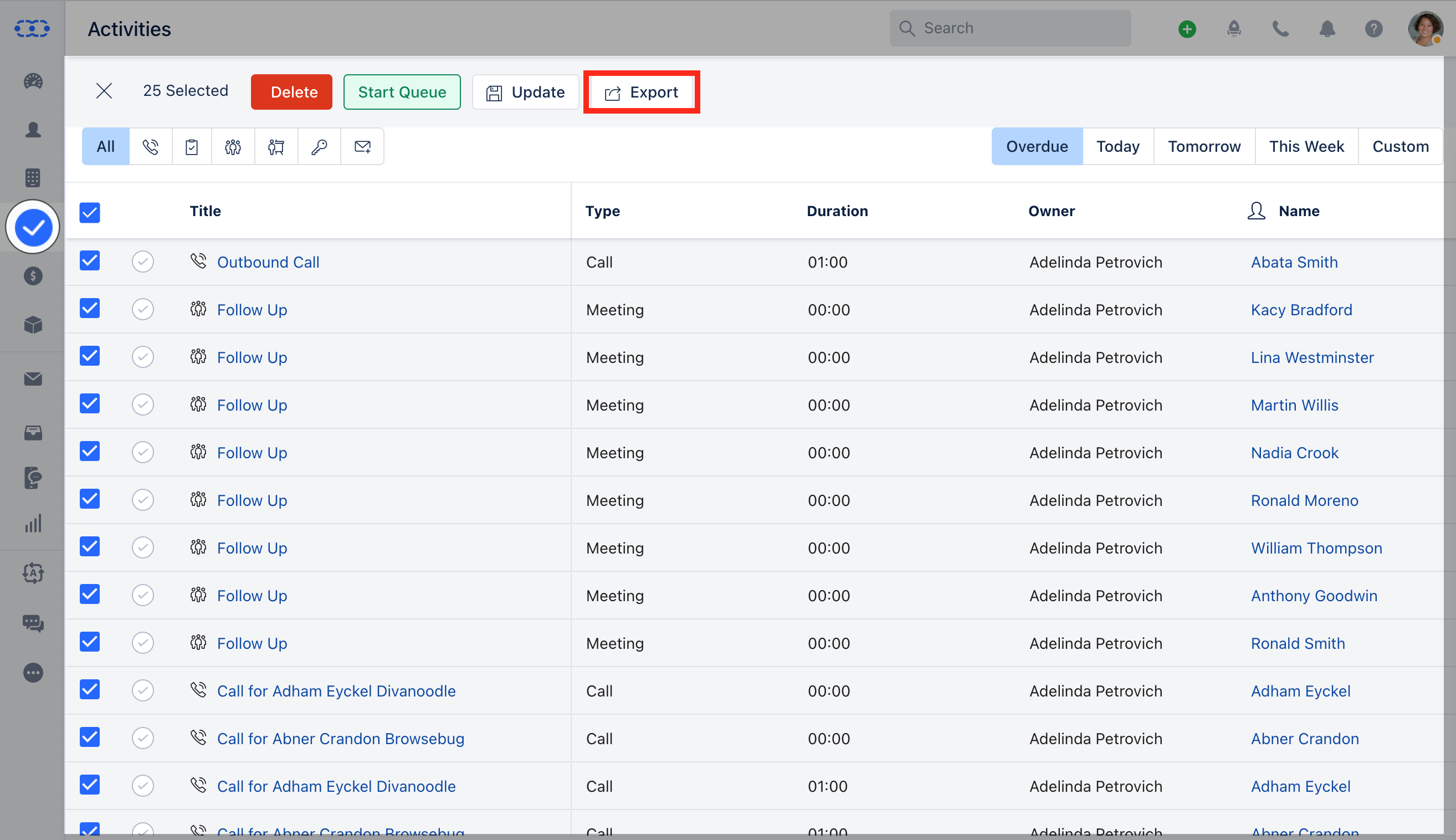1456x840 pixels.
Task: Open the chat bubbles icon in sidebar
Action: click(33, 624)
